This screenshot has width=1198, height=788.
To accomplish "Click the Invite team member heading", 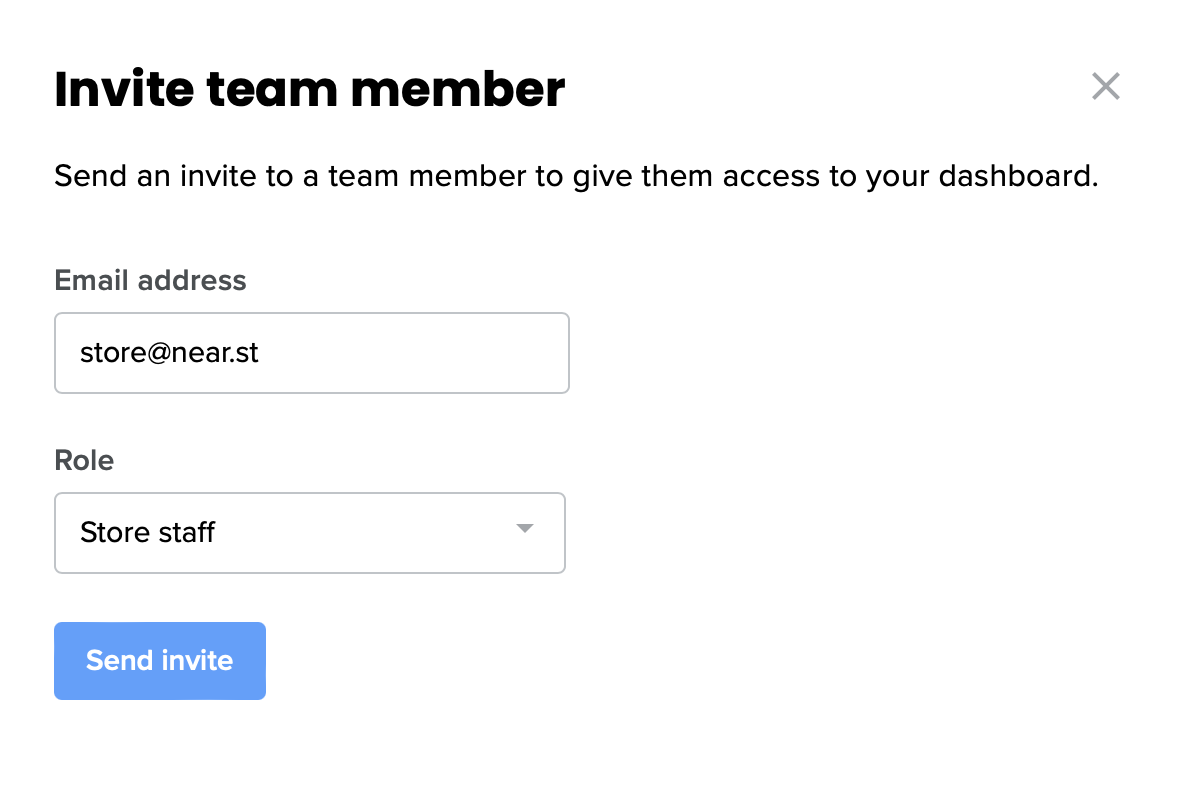I will tap(309, 89).
